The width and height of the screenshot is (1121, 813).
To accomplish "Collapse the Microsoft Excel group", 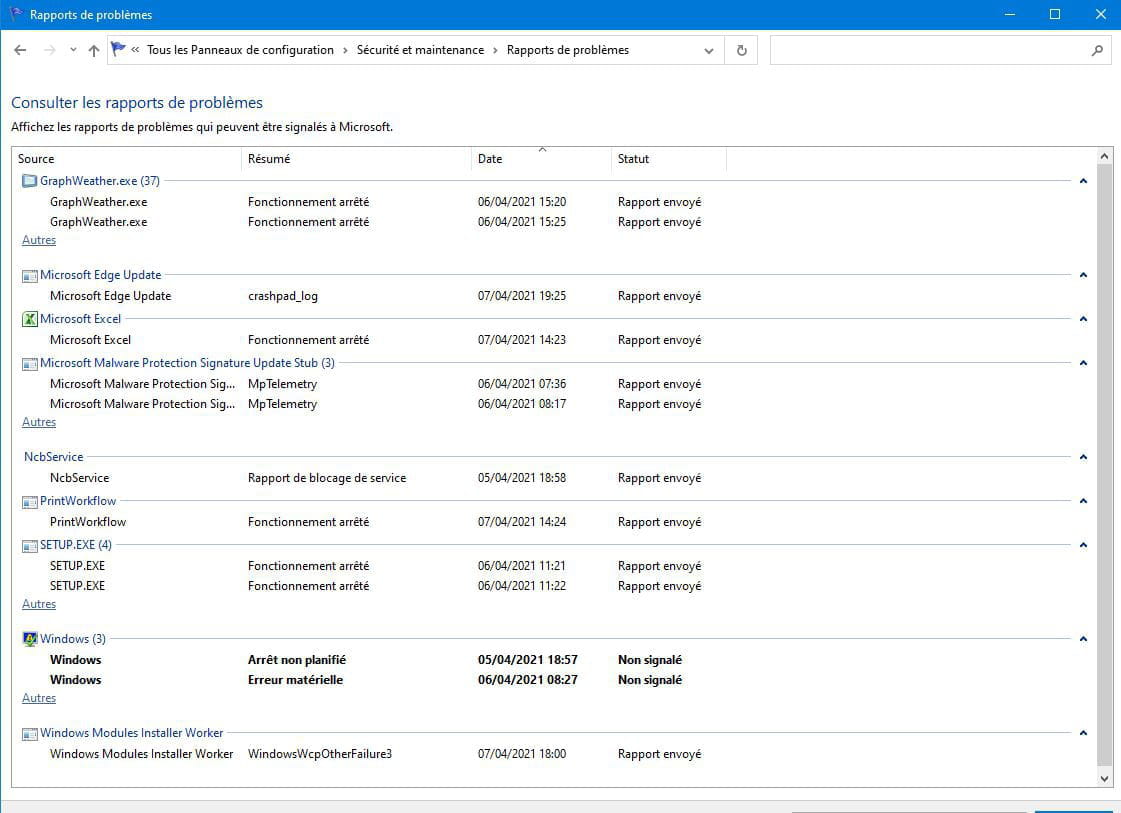I will coord(1083,319).
